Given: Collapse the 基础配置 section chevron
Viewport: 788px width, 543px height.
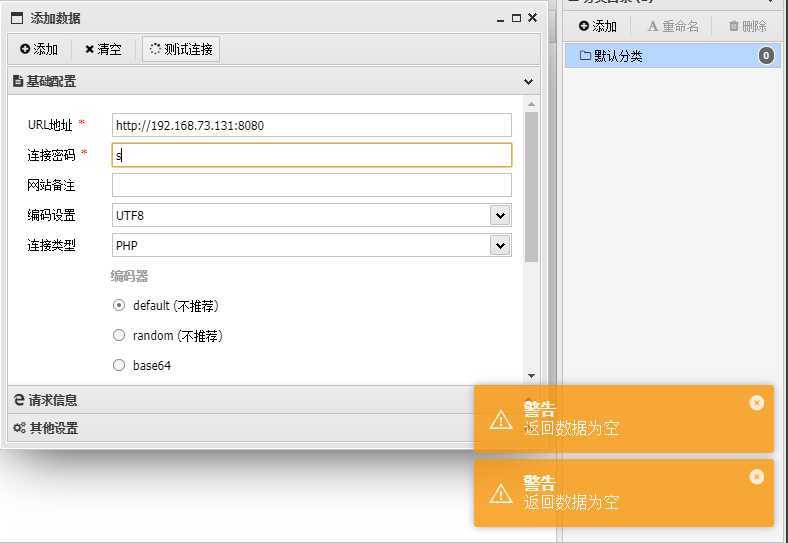Looking at the screenshot, I should [528, 81].
